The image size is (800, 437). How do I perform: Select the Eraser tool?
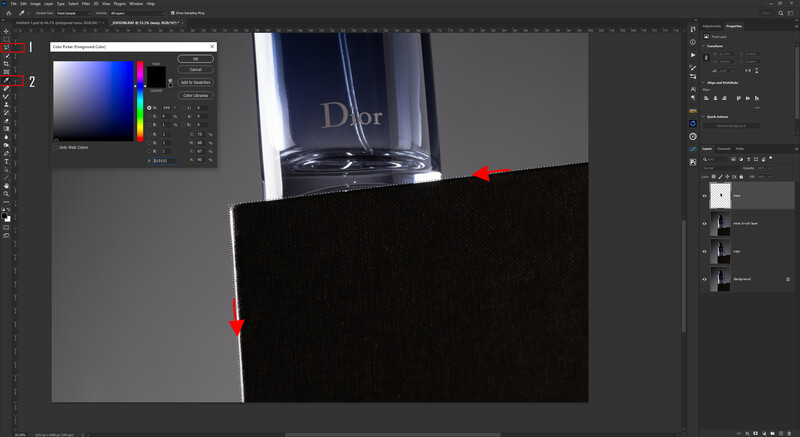pos(6,121)
